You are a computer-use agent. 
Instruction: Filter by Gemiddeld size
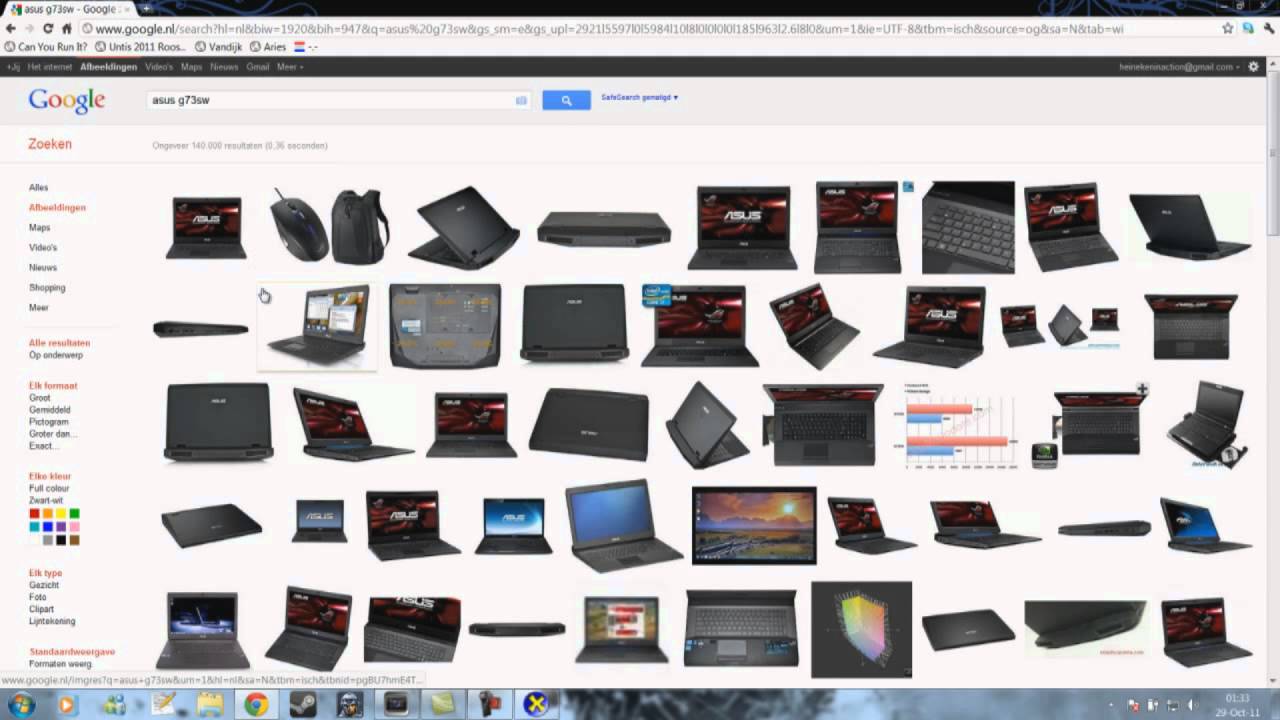(x=49, y=410)
